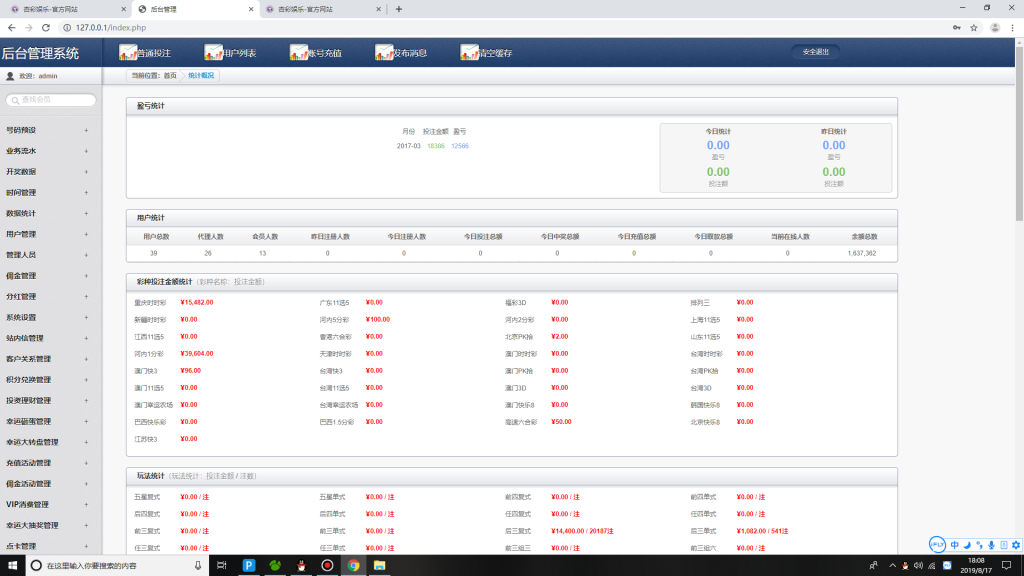The image size is (1024, 576).
Task: Click the browser reload icon
Action: (45, 27)
